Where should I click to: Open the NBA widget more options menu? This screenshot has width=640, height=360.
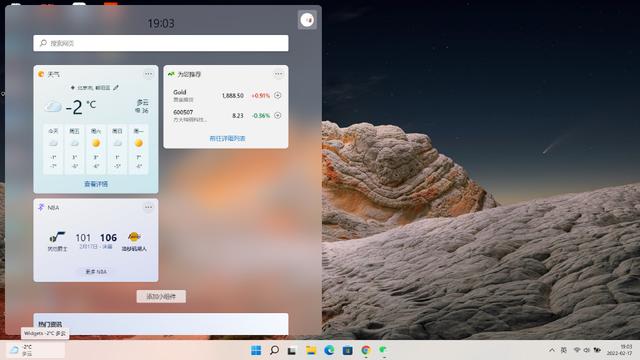click(148, 207)
